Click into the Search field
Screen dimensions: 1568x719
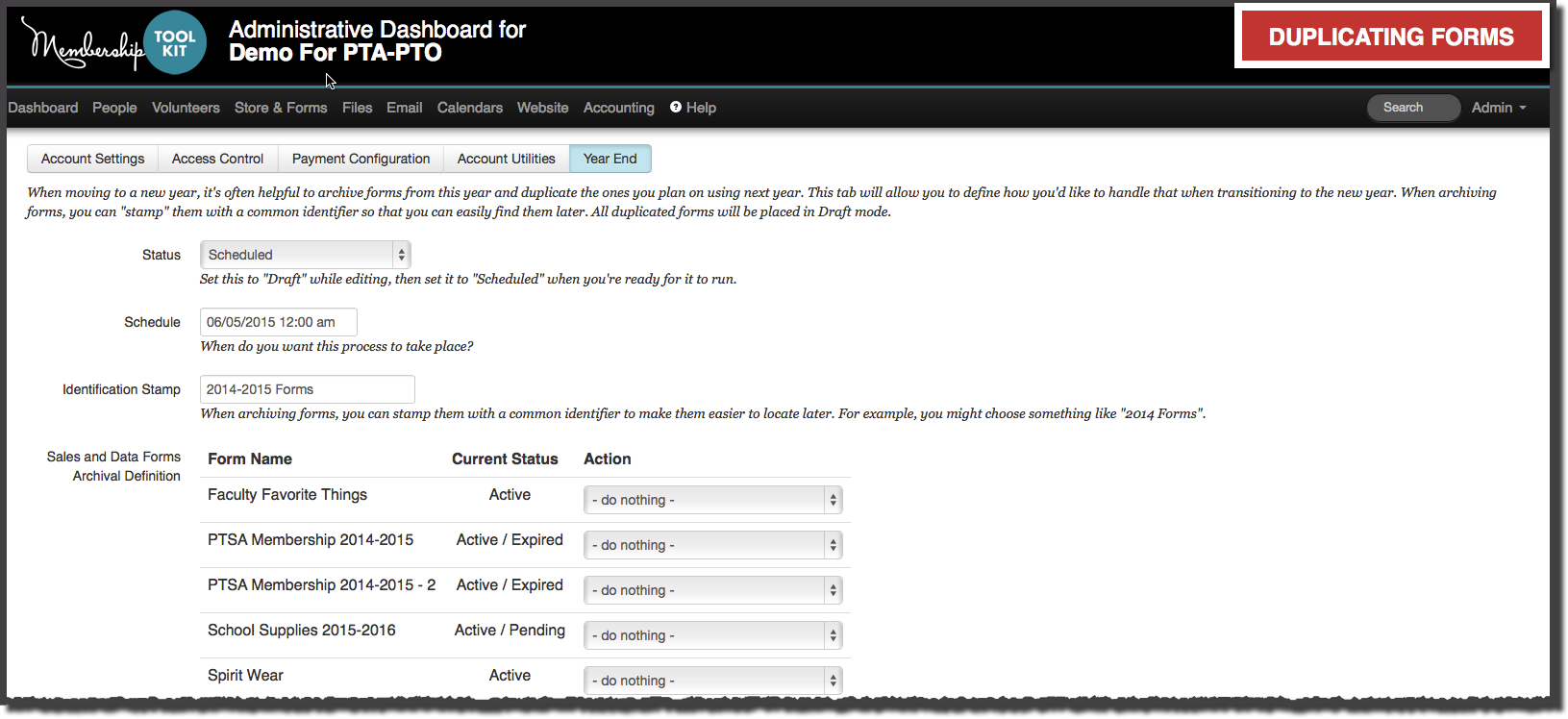(1413, 108)
